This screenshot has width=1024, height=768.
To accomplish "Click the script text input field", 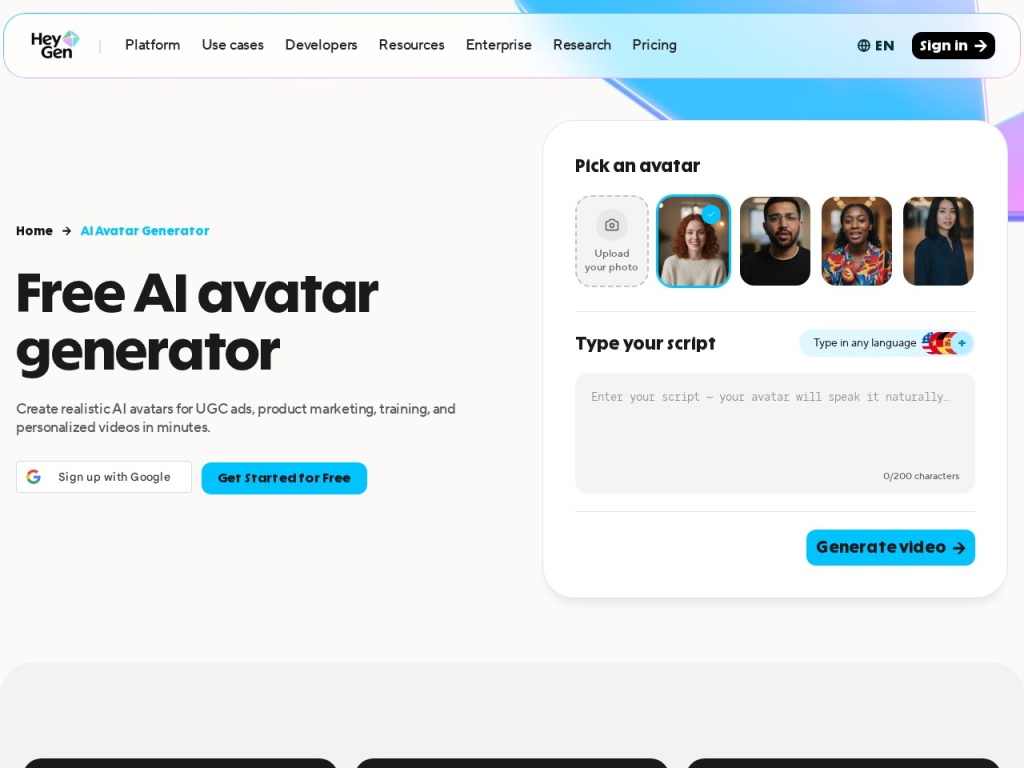I will [x=775, y=433].
